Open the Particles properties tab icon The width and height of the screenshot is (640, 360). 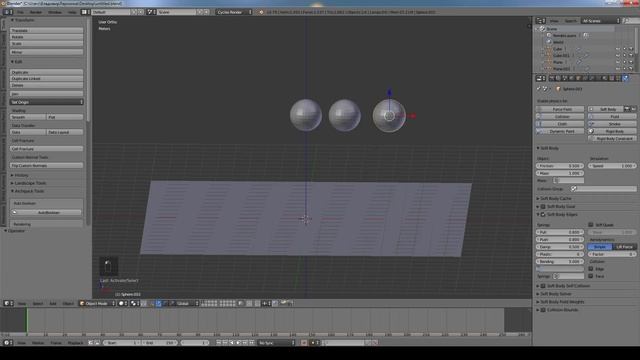pos(618,78)
